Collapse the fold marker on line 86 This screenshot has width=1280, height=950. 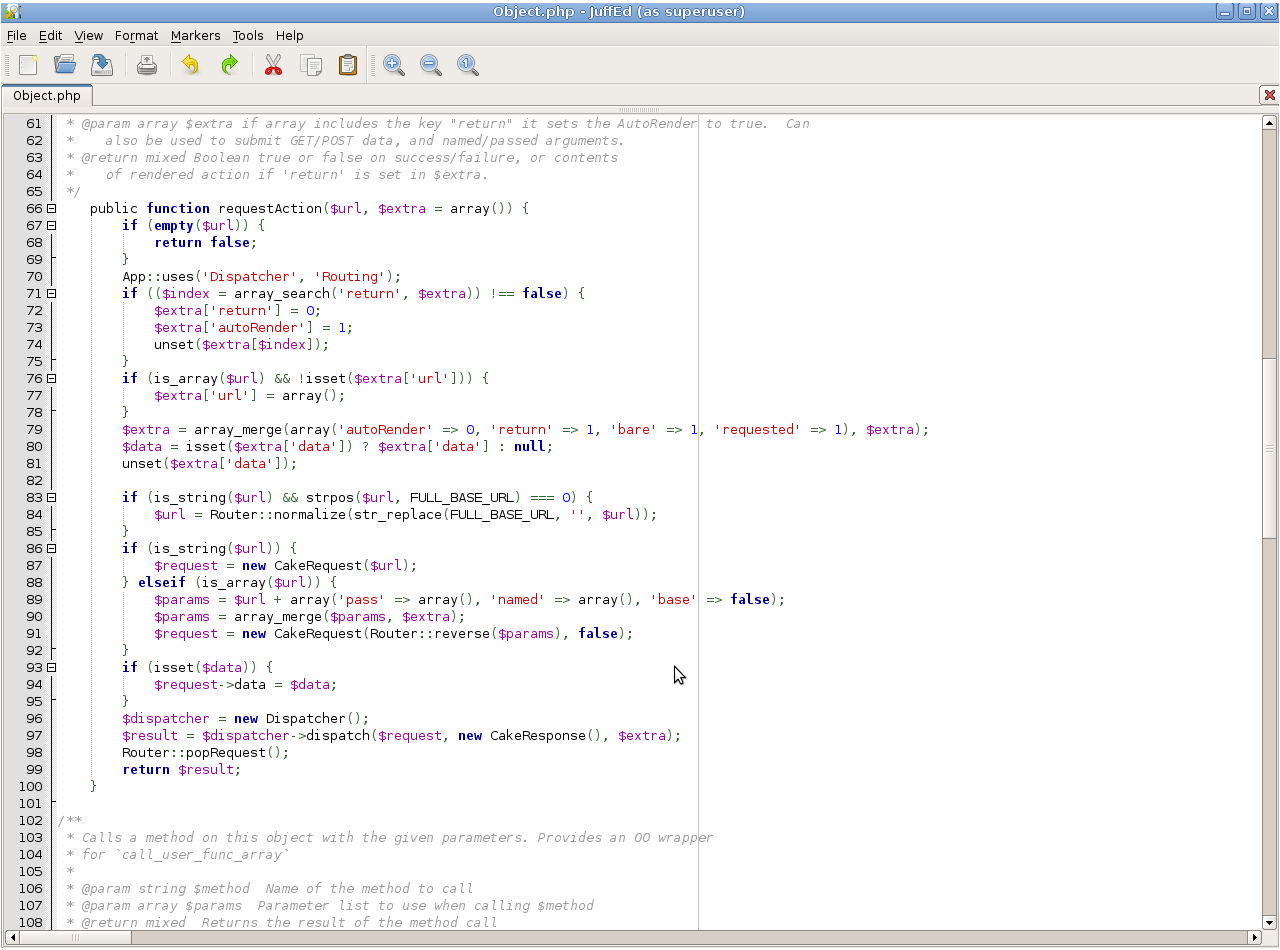click(51, 548)
